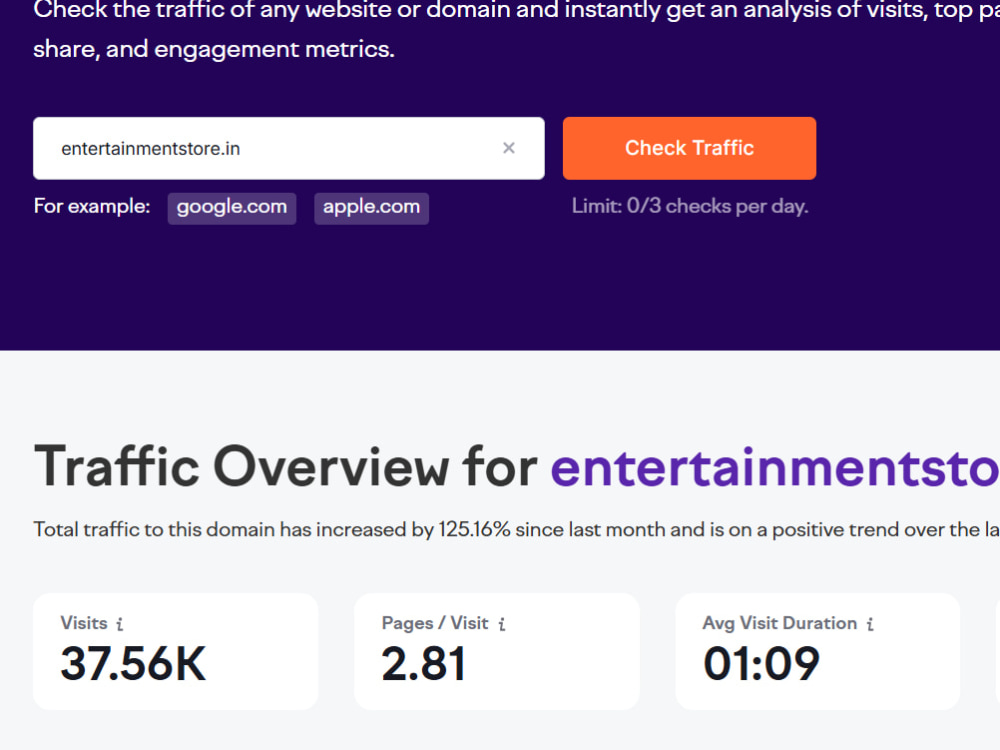Click the 'For example:' label
Image resolution: width=1000 pixels, height=750 pixels.
[92, 206]
